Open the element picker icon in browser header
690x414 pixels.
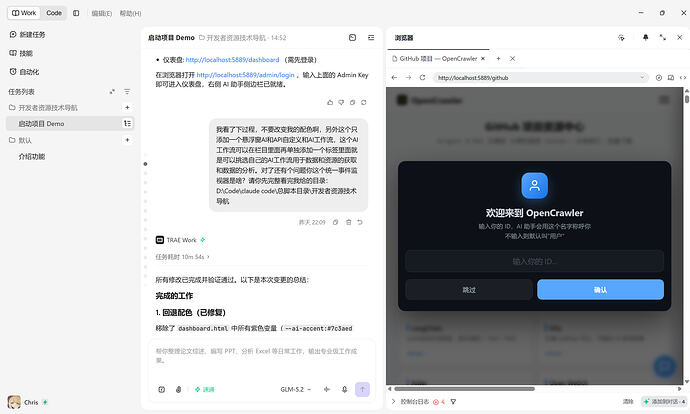click(x=621, y=38)
